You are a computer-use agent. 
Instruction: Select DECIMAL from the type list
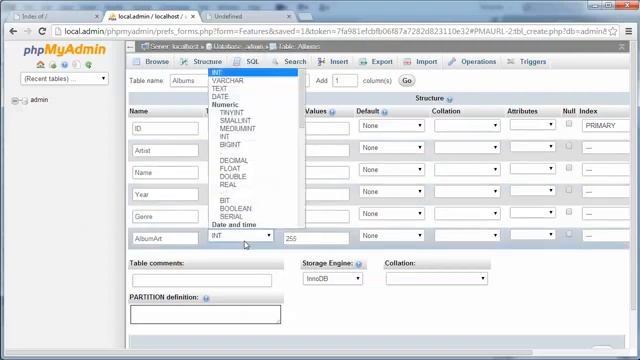tap(233, 160)
